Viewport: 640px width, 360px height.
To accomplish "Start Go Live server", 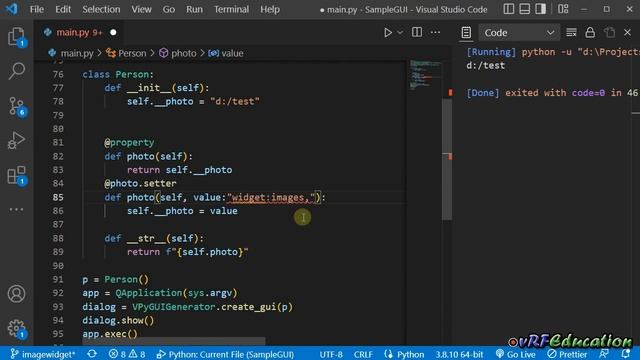I will tap(516, 354).
